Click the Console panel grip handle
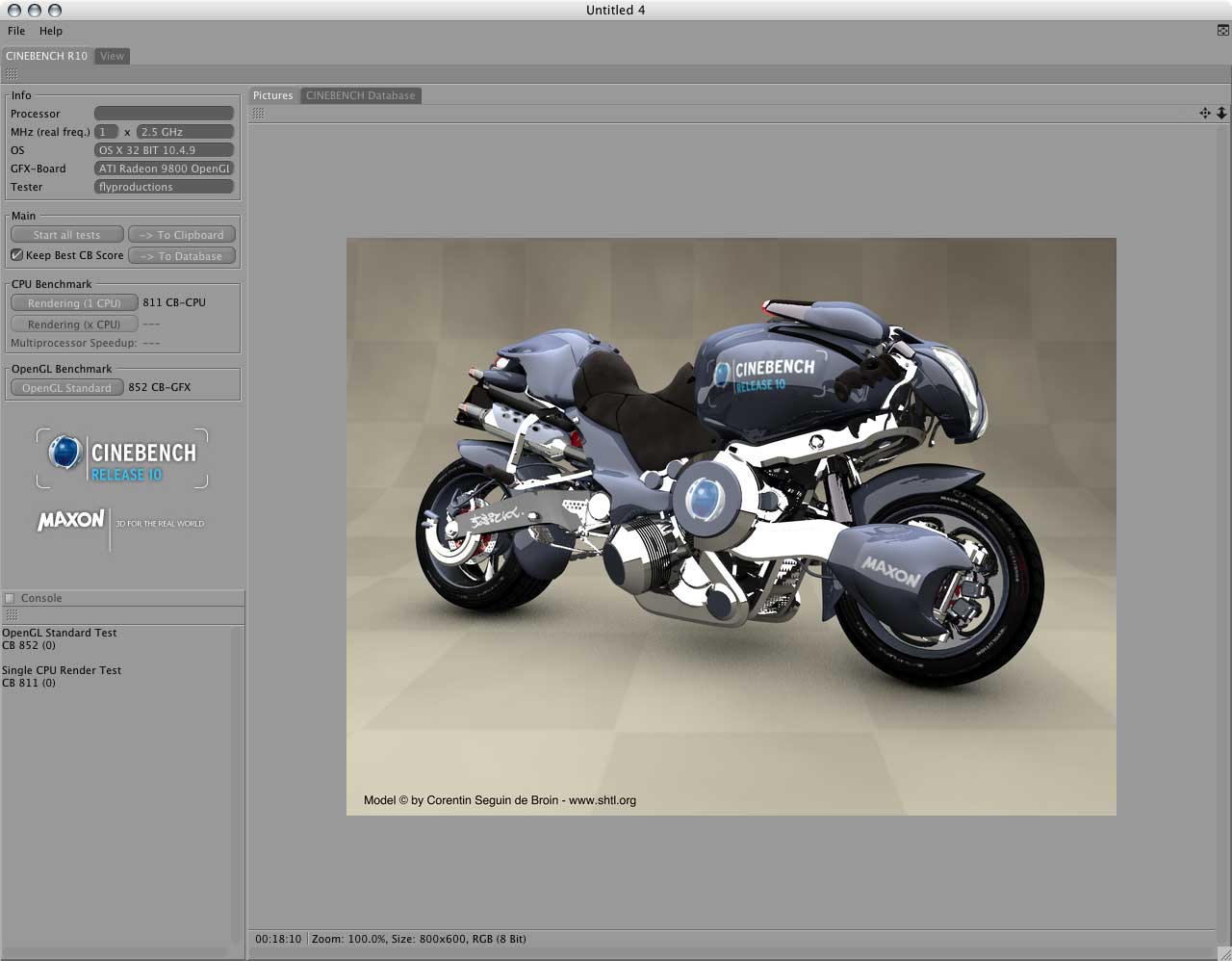This screenshot has width=1232, height=961. pos(12,615)
